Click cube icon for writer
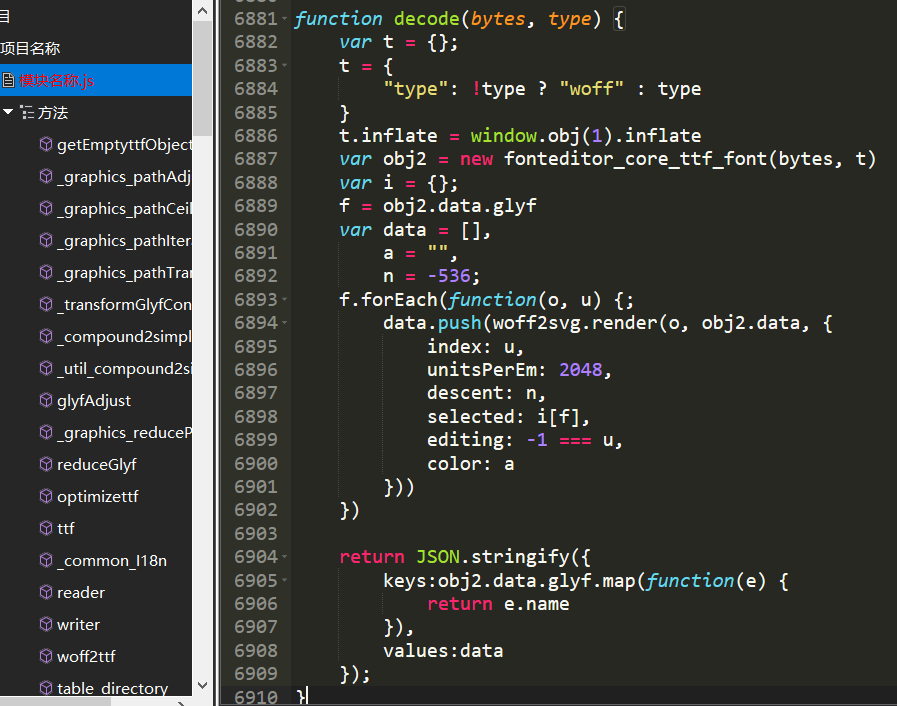The height and width of the screenshot is (706, 897). click(46, 624)
